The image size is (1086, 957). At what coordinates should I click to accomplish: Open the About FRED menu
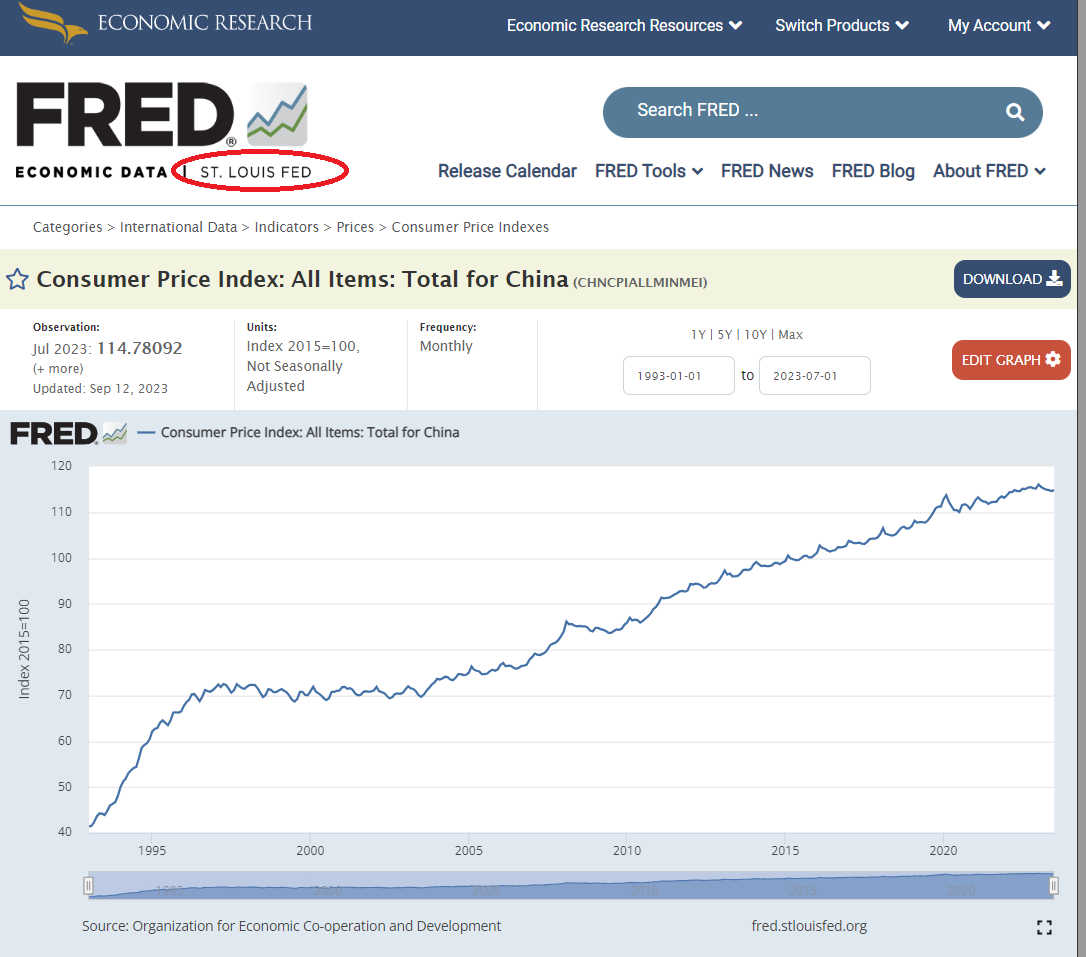[989, 171]
